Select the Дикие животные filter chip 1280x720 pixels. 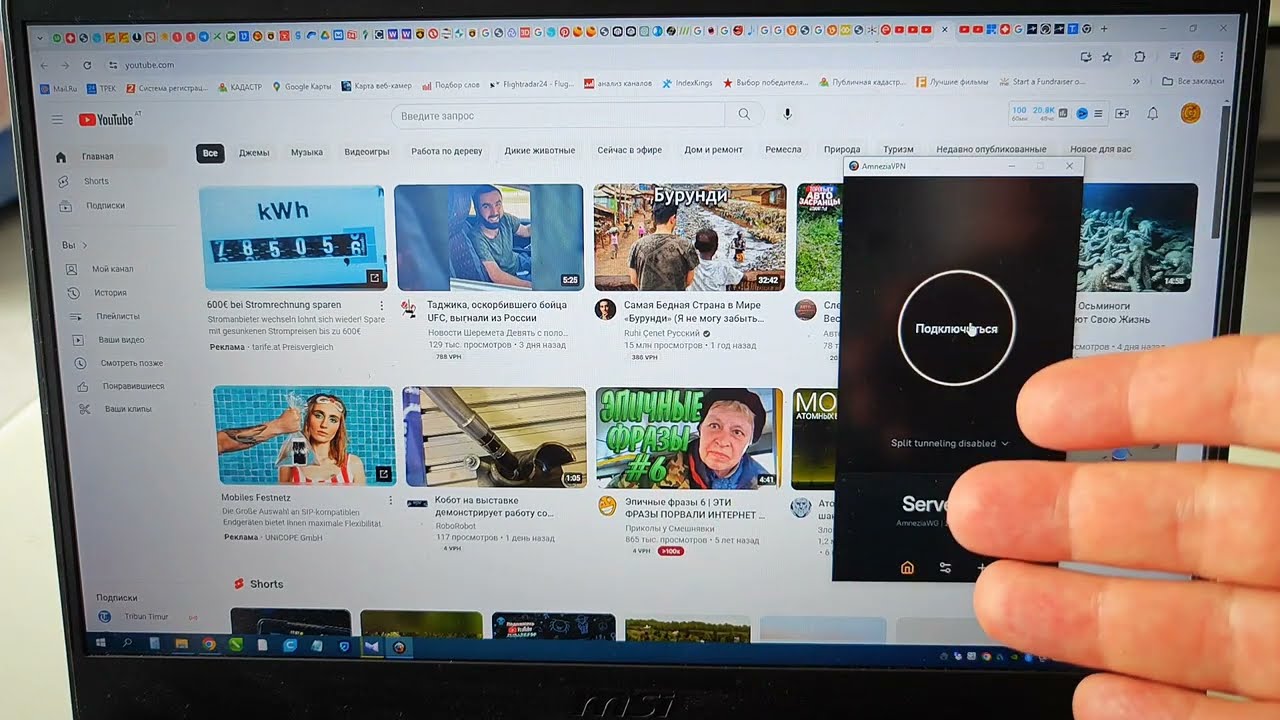coord(540,151)
